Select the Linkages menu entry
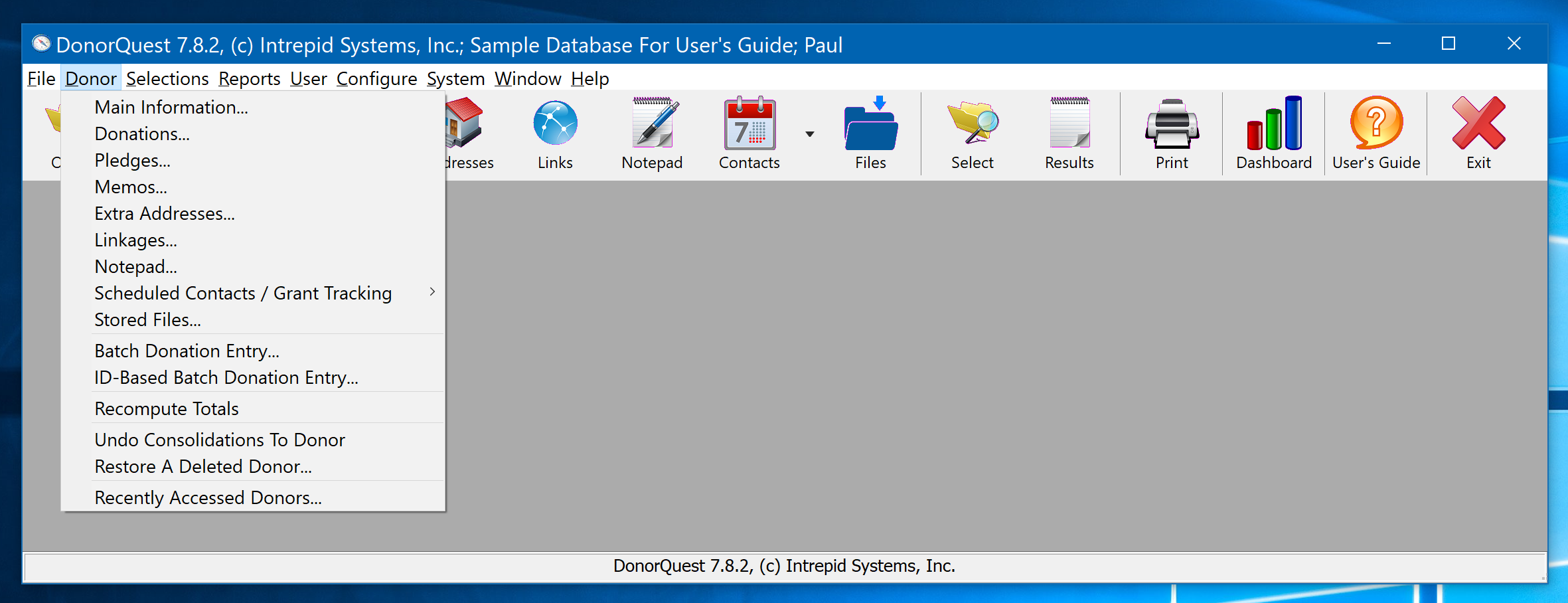Viewport: 1568px width, 603px height. 253,240
